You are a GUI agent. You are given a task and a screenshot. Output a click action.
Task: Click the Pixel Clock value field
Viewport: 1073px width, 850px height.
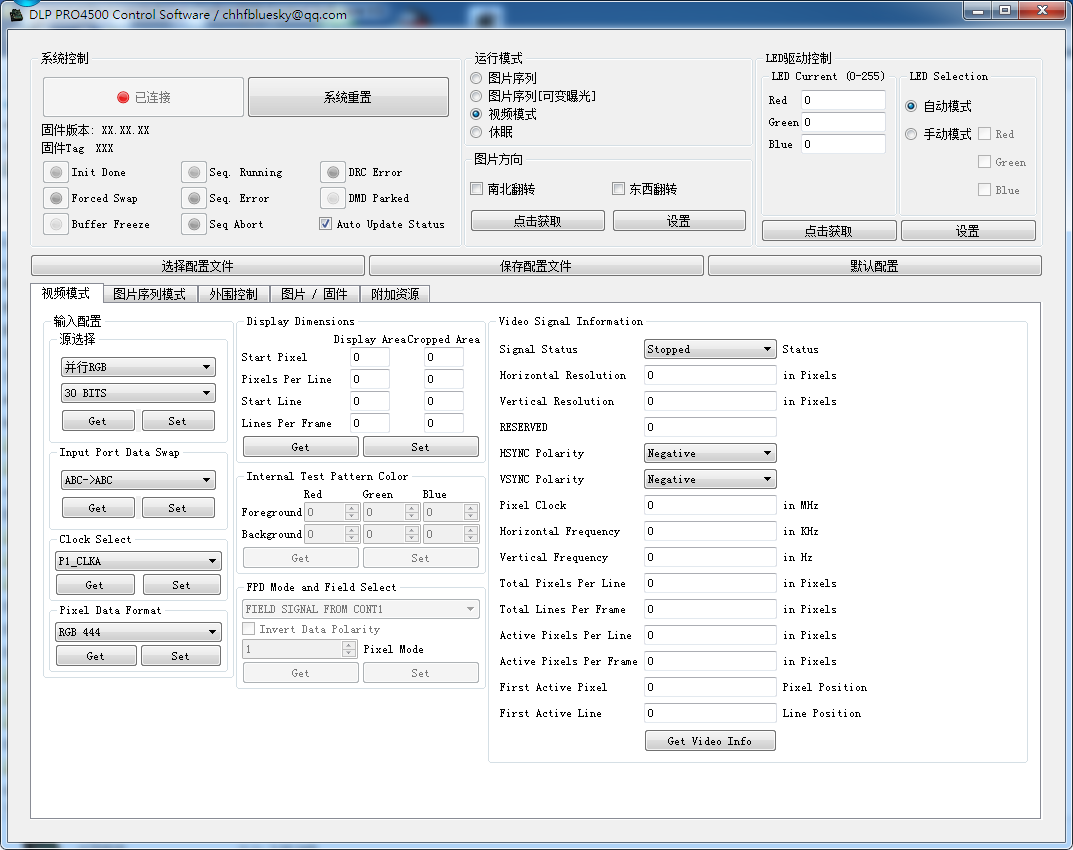point(710,505)
